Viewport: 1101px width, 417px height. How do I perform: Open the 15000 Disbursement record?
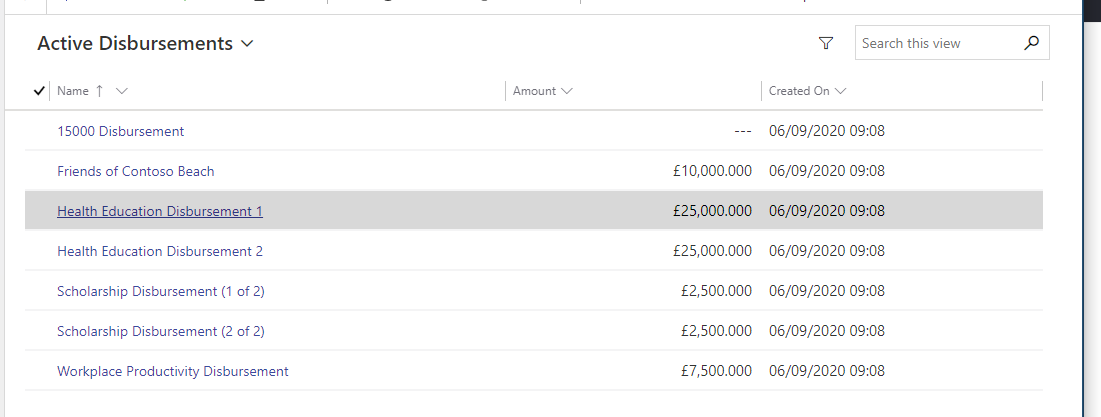pyautogui.click(x=121, y=131)
